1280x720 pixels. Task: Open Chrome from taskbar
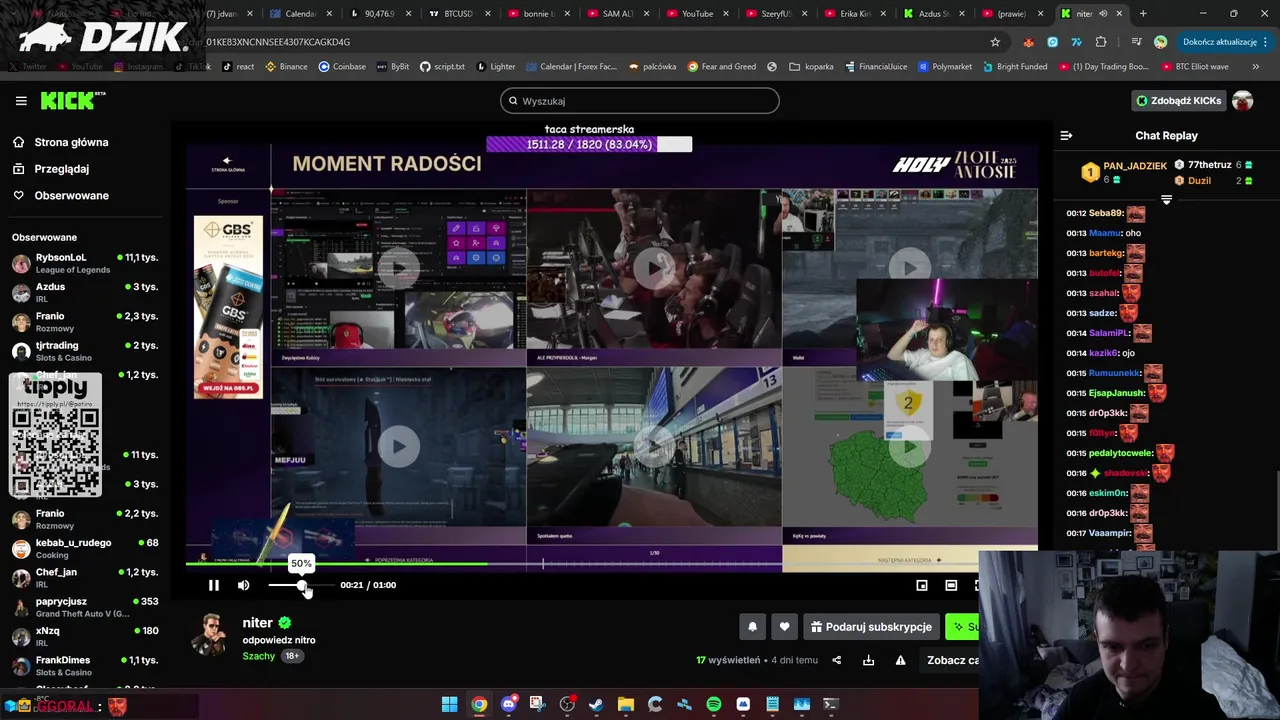[x=479, y=705]
